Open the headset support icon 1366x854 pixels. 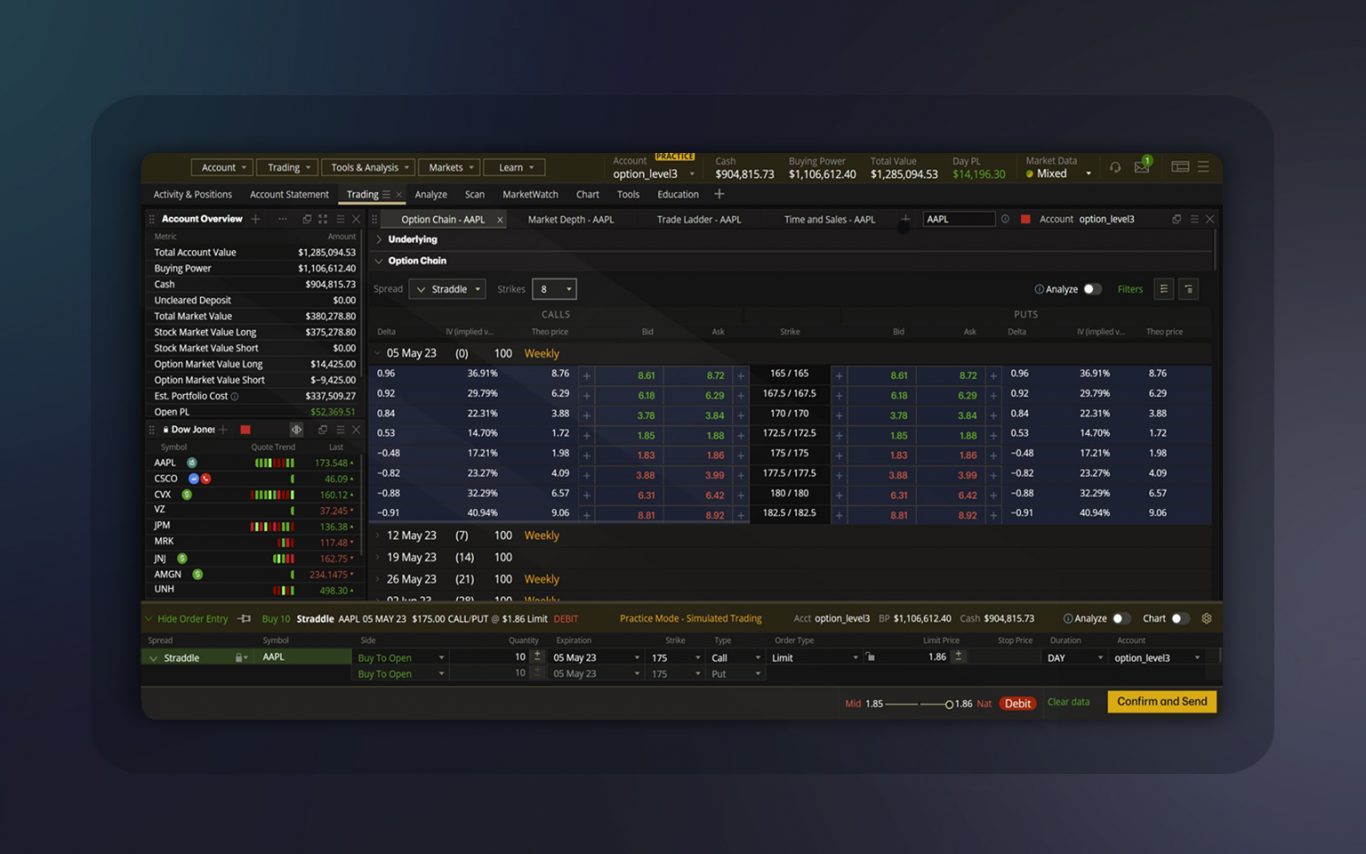tap(1115, 167)
